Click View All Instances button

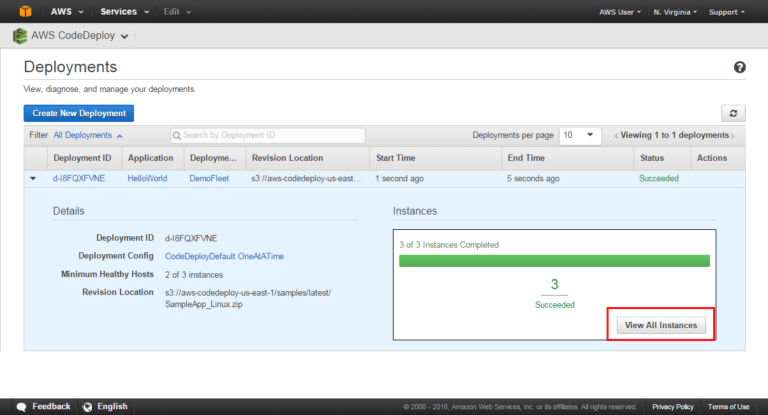[x=661, y=325]
